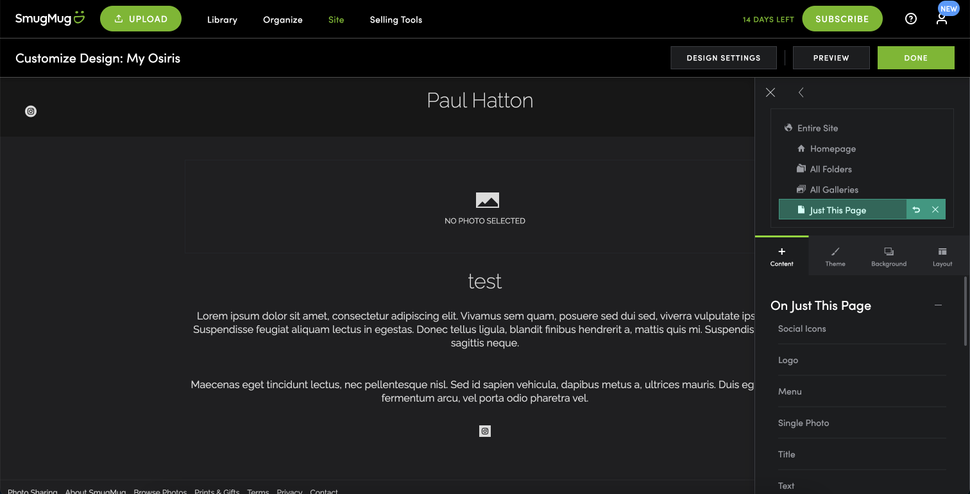Open the account profile icon
970x494 pixels.
tap(942, 19)
